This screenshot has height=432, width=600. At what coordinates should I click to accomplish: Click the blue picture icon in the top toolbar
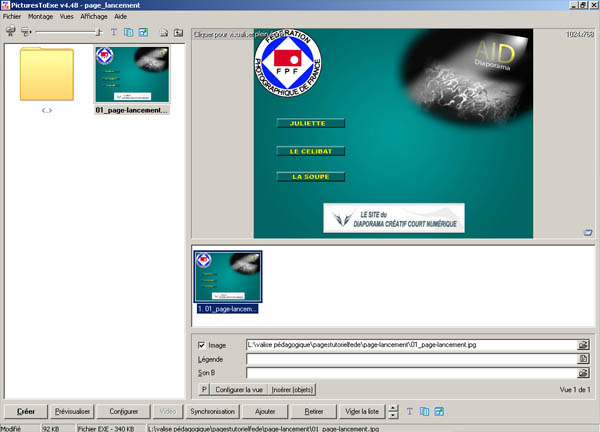pyautogui.click(x=143, y=32)
